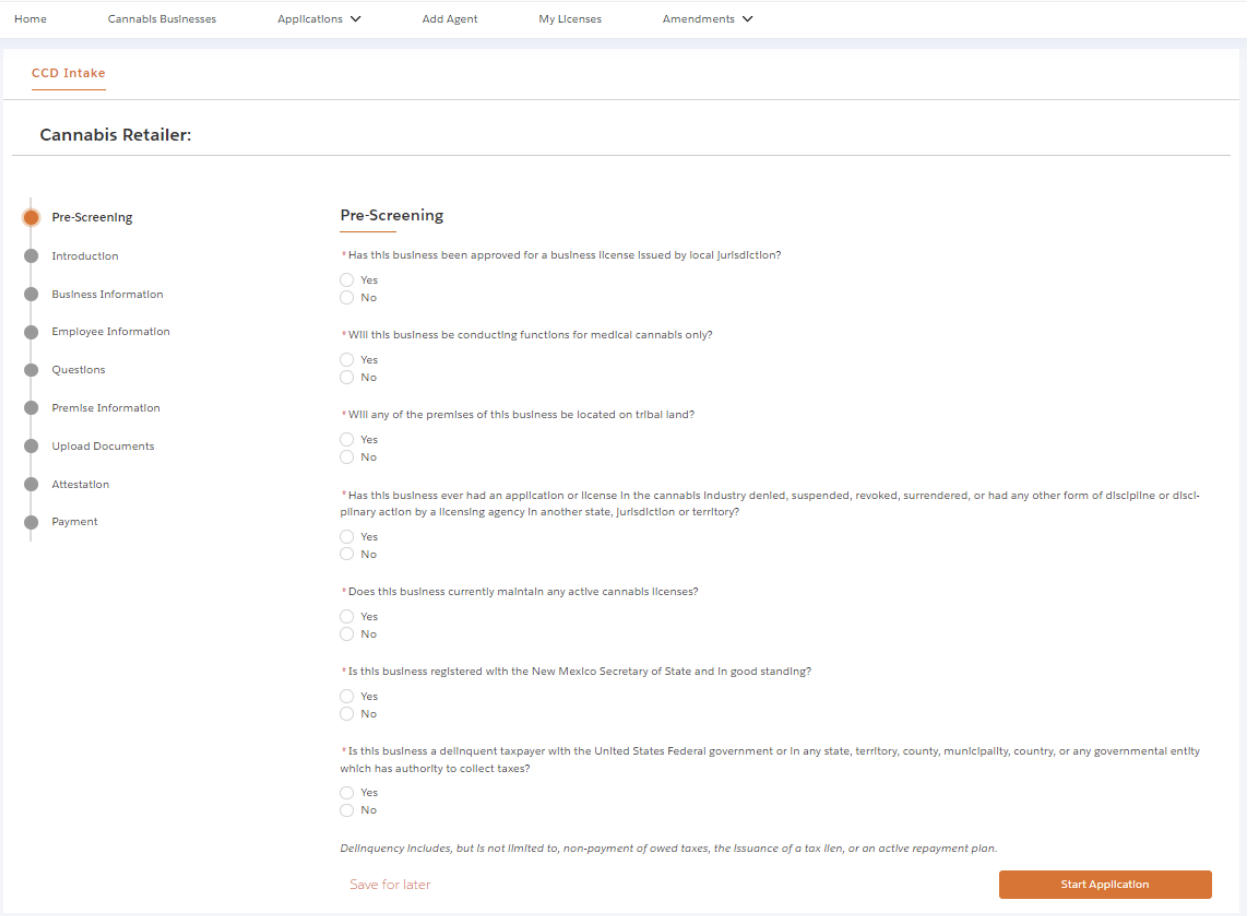Image resolution: width=1248 pixels, height=916 pixels.
Task: Click the Attestation step circle
Action: tap(31, 484)
